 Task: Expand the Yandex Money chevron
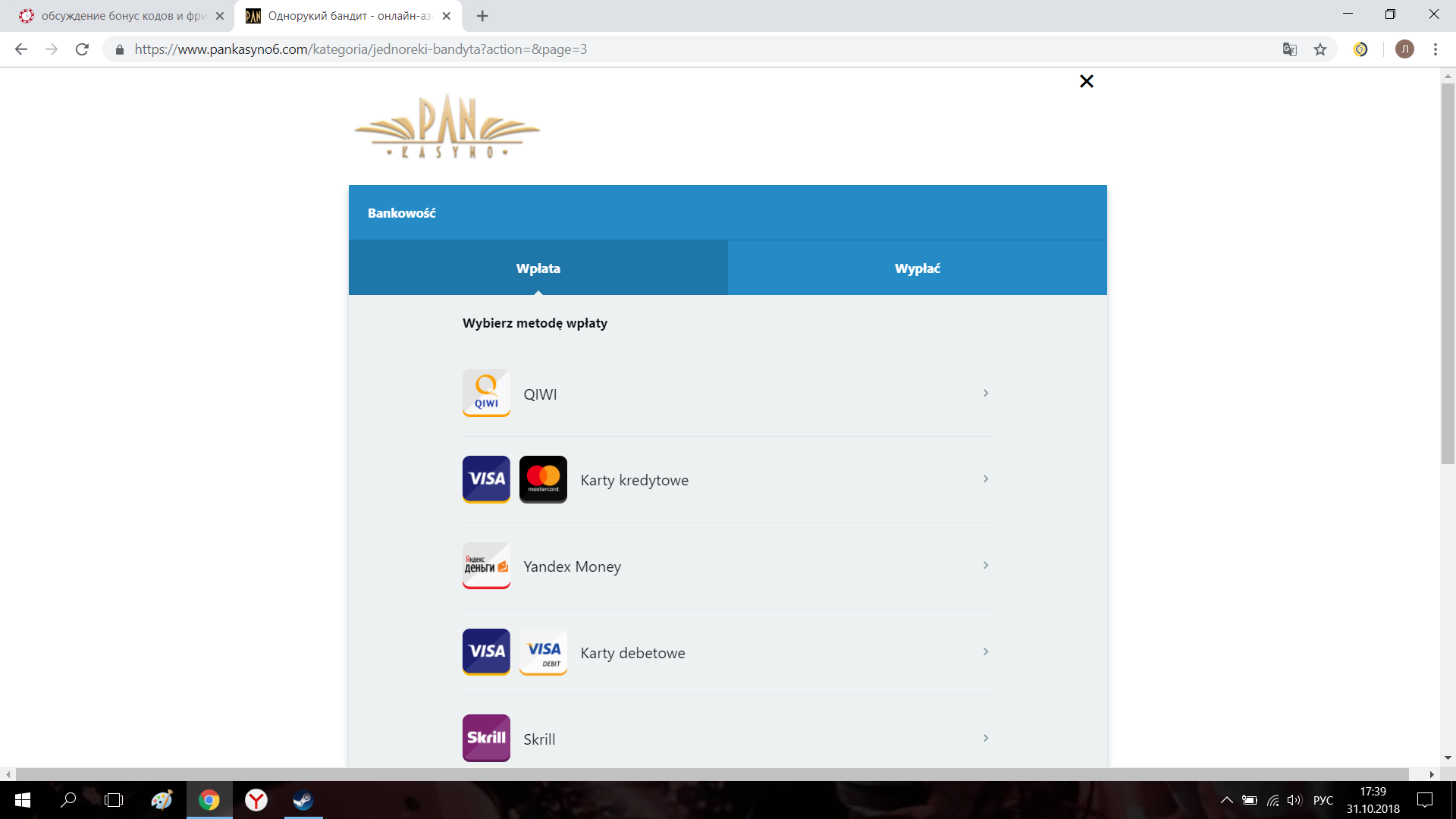coord(985,565)
